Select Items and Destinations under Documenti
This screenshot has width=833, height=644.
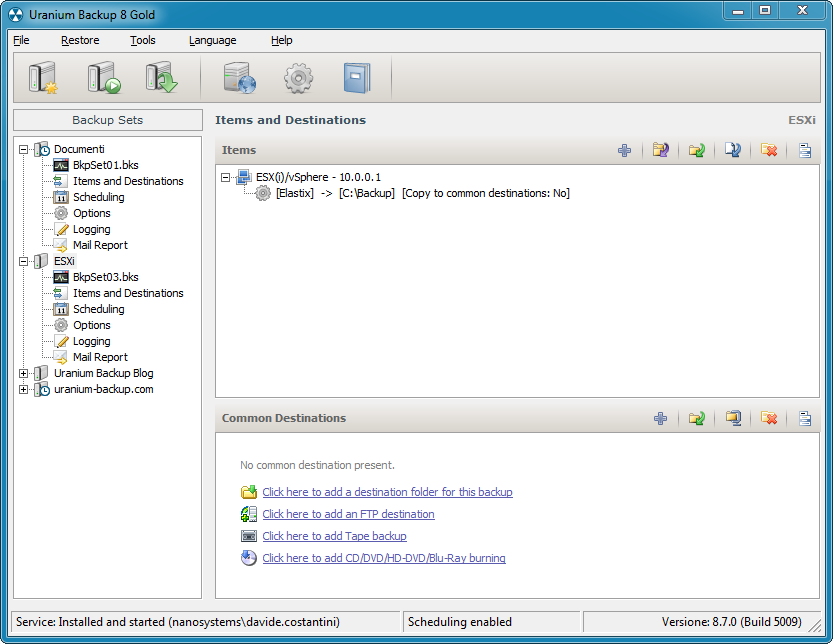coord(128,181)
